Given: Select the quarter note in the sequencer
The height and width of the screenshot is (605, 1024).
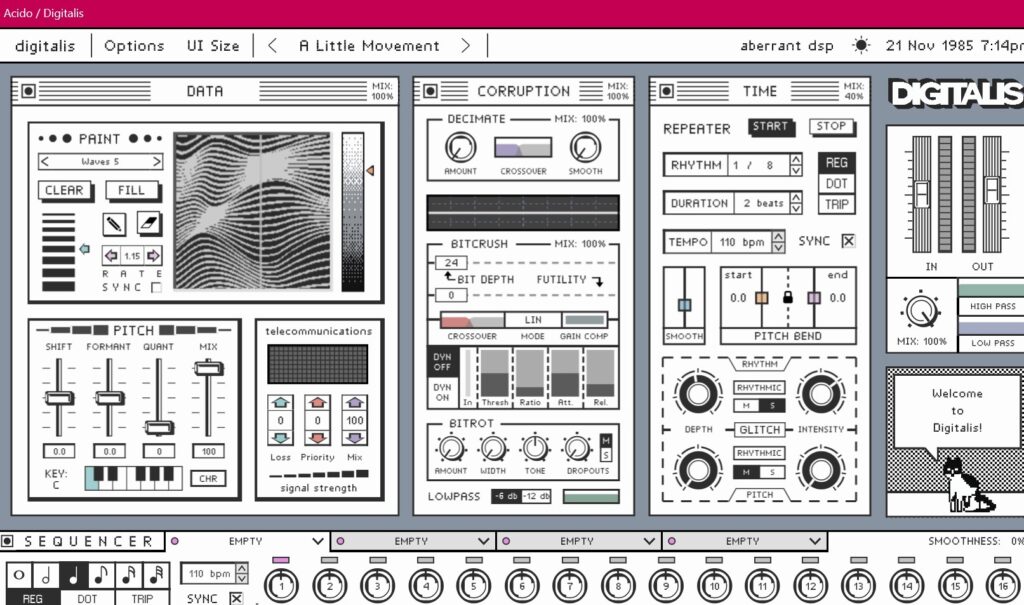Looking at the screenshot, I should pos(73,575).
